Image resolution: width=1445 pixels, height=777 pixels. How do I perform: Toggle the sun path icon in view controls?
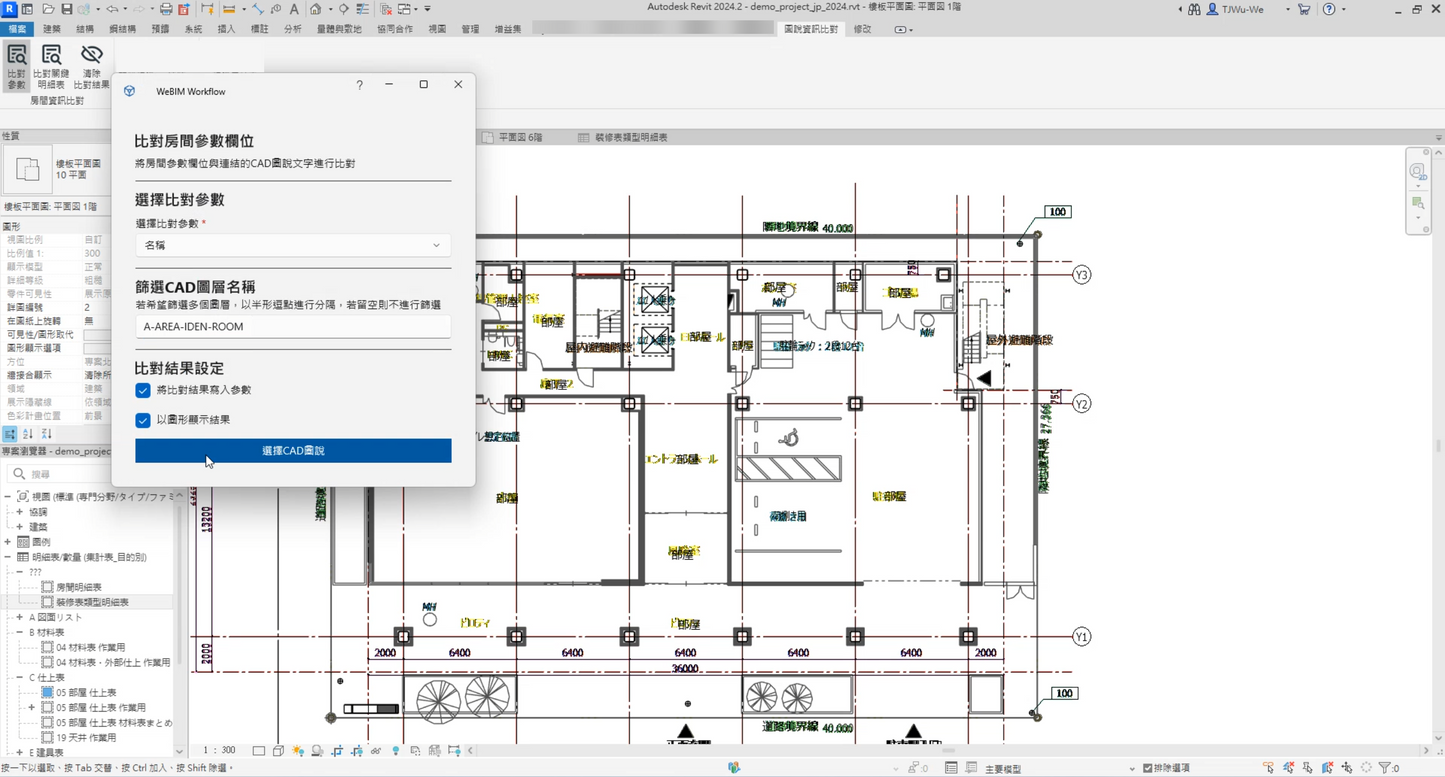(x=298, y=751)
